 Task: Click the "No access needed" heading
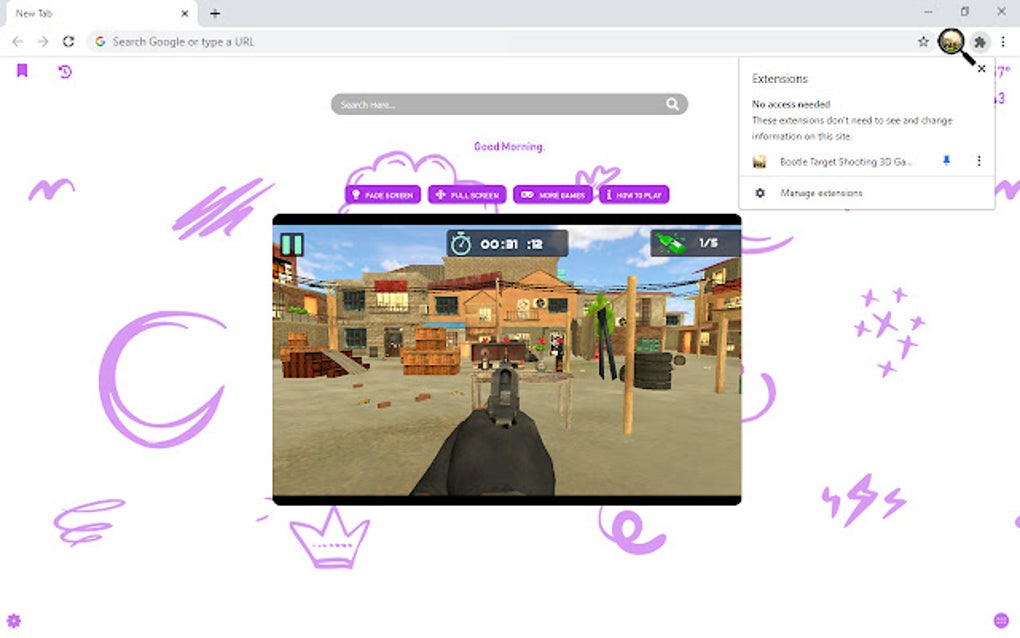click(791, 104)
